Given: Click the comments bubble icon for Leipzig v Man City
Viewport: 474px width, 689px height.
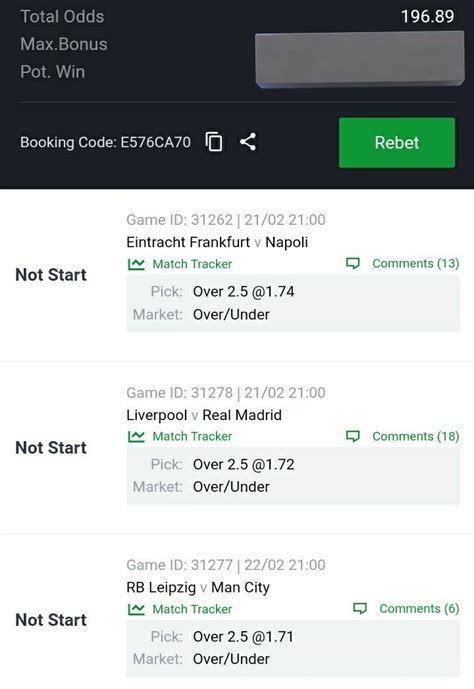Looking at the screenshot, I should point(360,609).
